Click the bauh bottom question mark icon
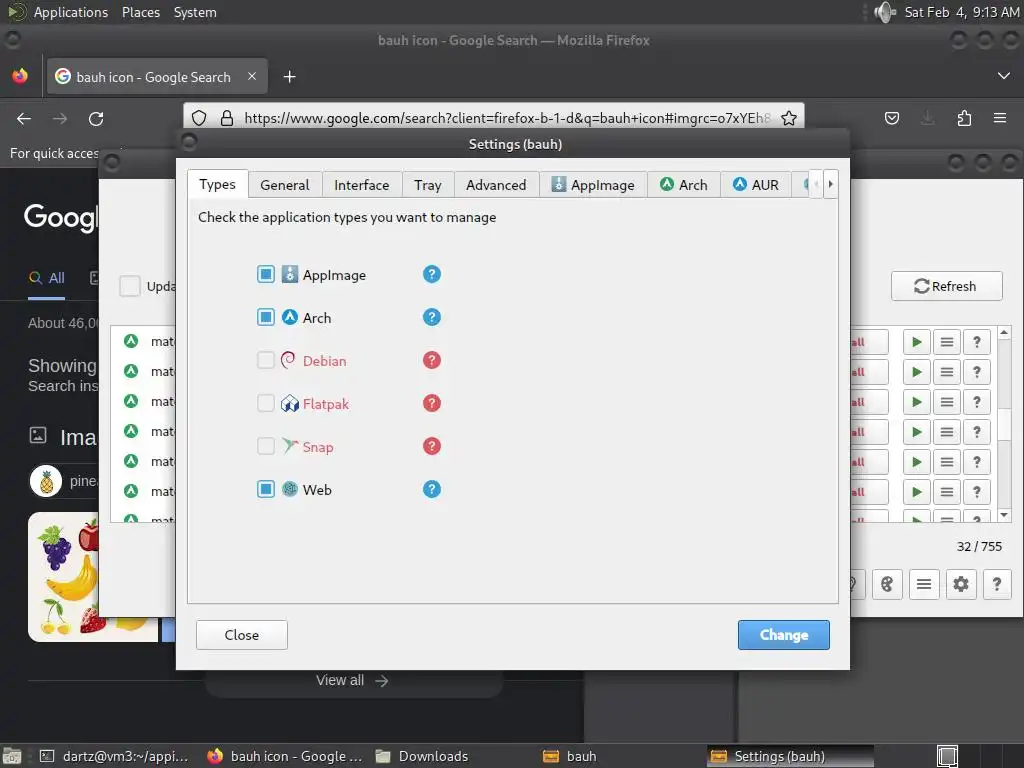1024x768 pixels. 997,584
